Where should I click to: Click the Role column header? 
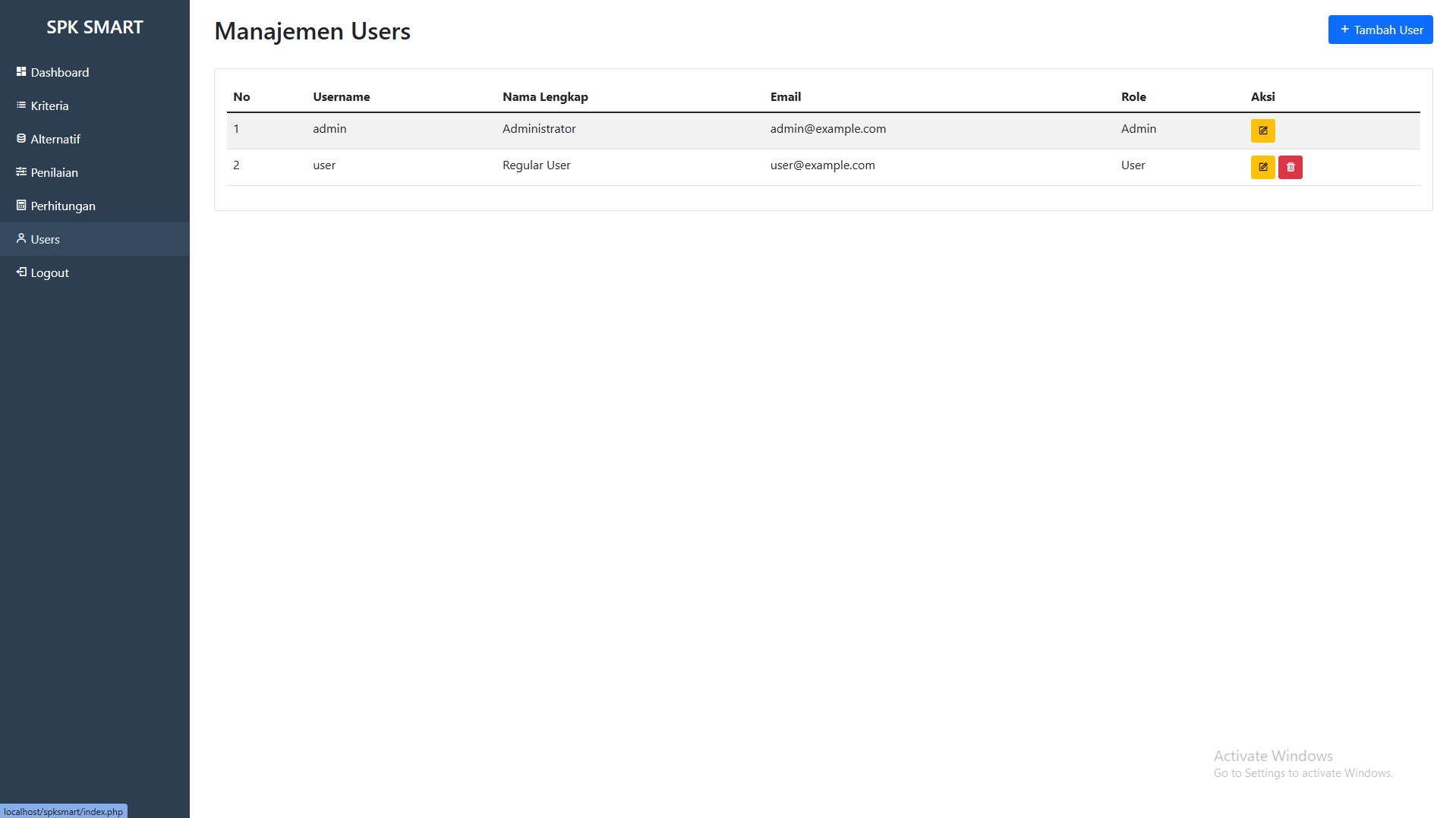(x=1133, y=97)
